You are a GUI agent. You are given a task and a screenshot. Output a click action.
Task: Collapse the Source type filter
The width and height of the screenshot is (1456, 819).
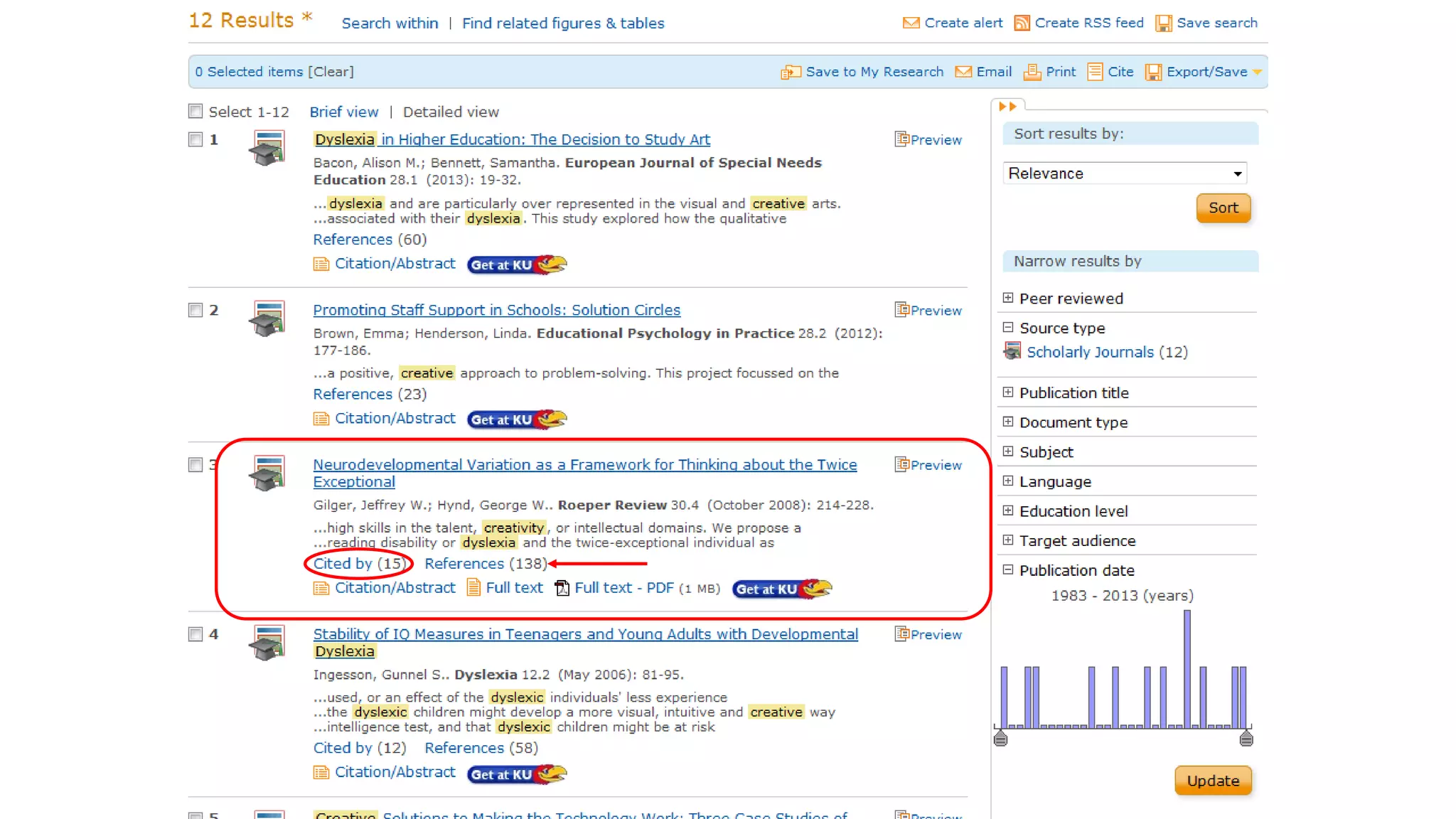tap(1007, 328)
